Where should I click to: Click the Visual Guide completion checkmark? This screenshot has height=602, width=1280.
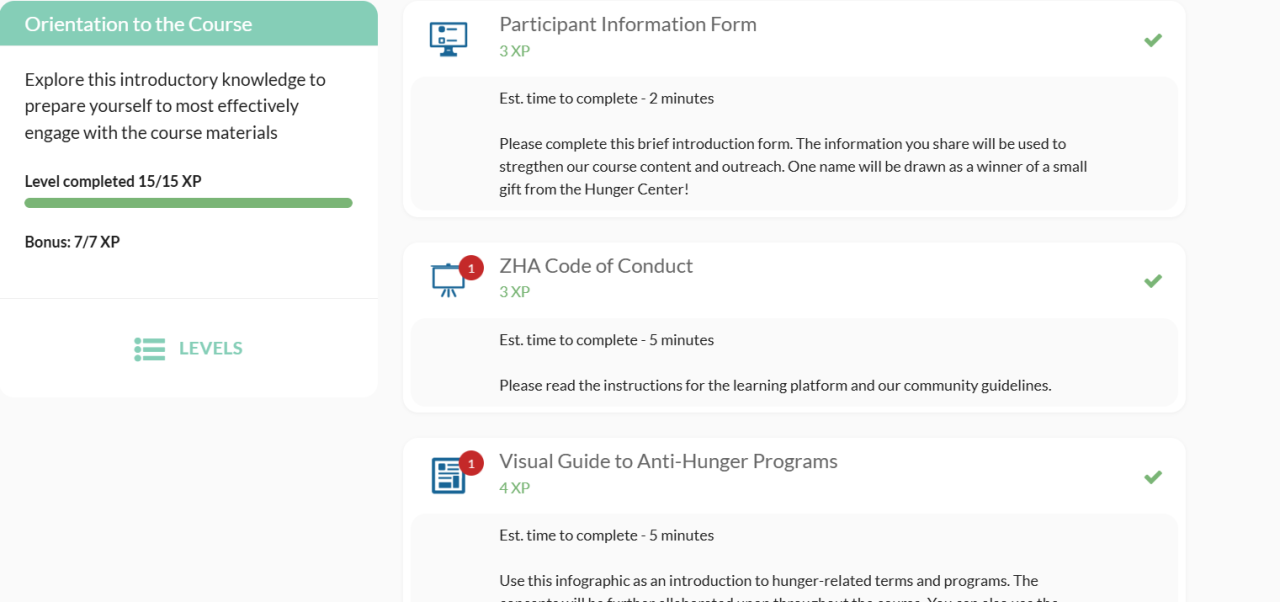click(1153, 477)
